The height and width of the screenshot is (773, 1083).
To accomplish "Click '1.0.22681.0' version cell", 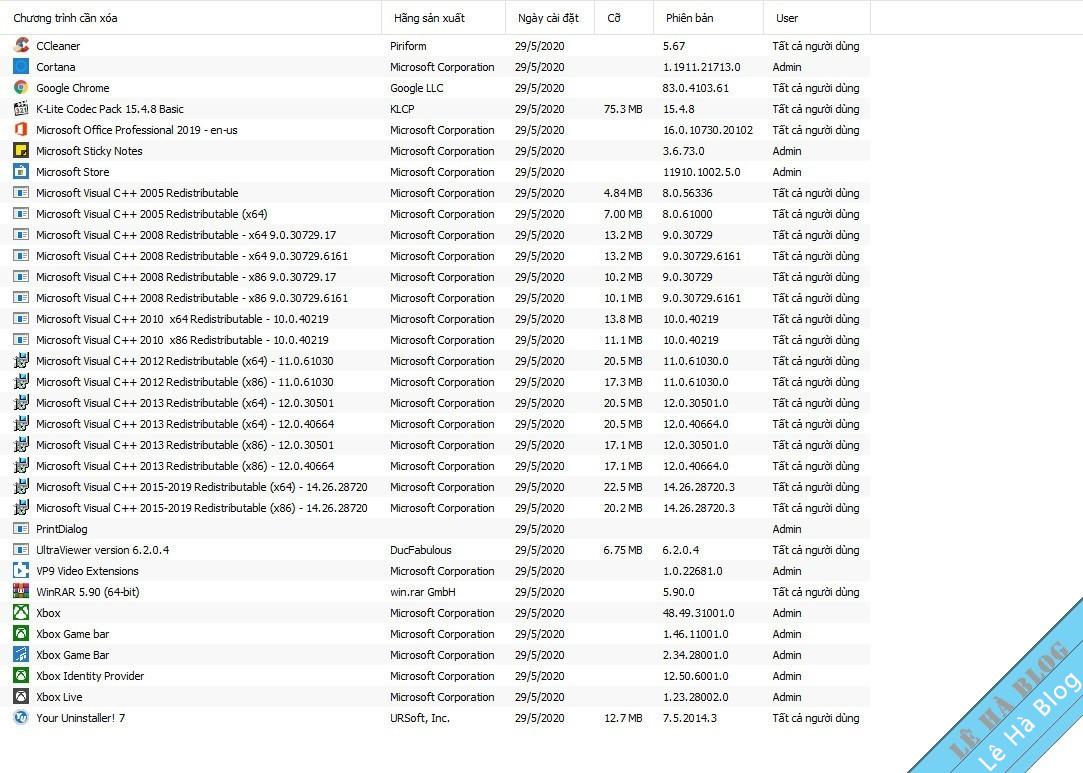I will click(x=693, y=571).
